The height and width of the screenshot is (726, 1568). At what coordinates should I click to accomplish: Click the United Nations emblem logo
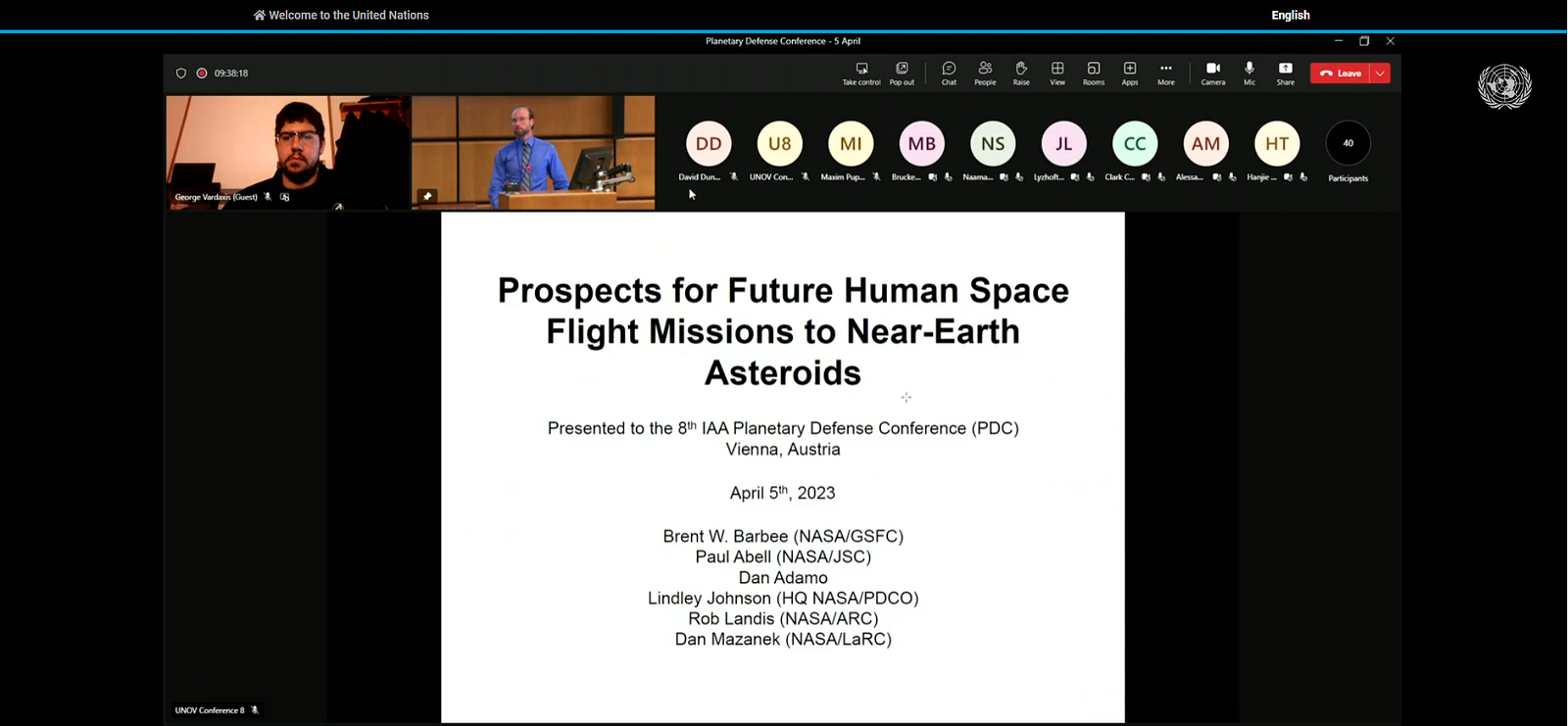[1504, 86]
